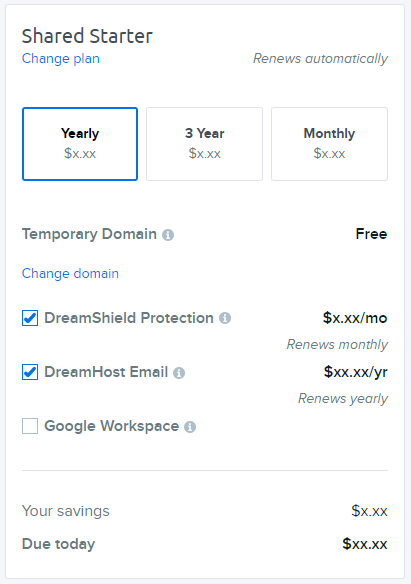
Task: Select the Temporary Domain label
Action: (89, 234)
